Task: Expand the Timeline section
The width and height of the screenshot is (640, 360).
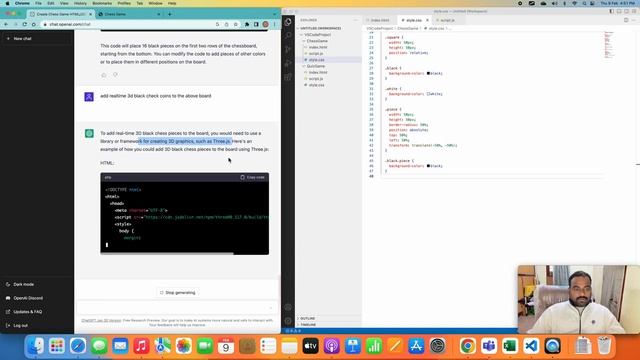Action: tap(307, 324)
